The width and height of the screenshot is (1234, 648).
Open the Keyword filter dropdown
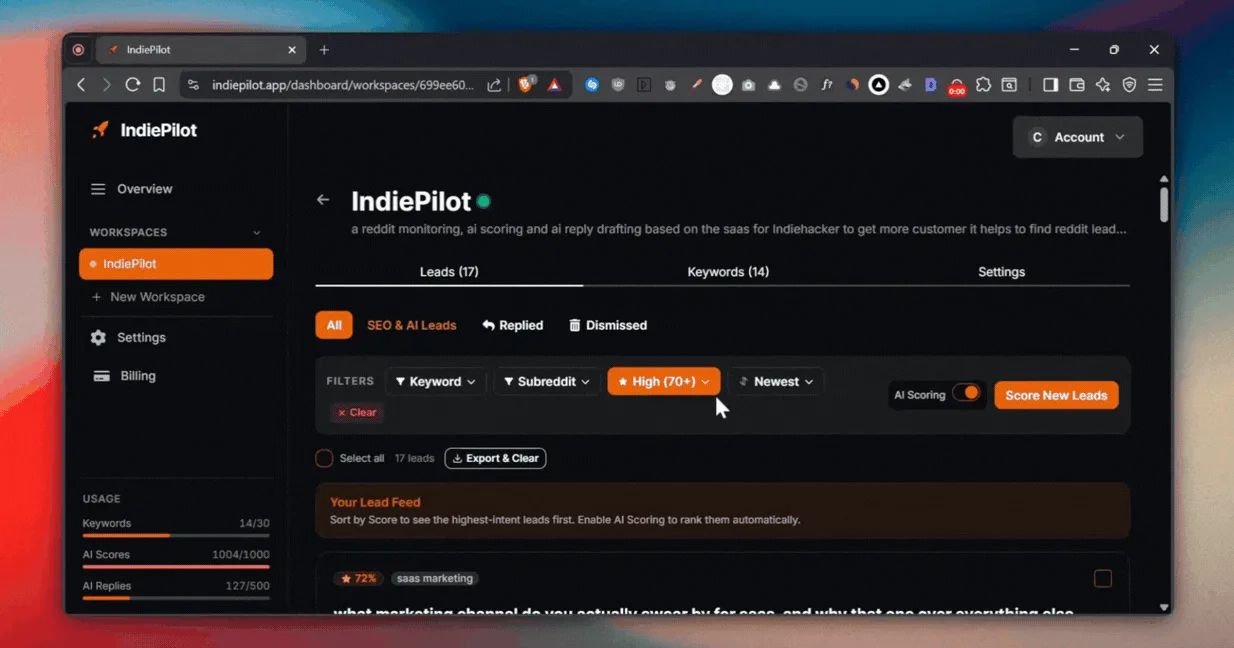pyautogui.click(x=437, y=381)
